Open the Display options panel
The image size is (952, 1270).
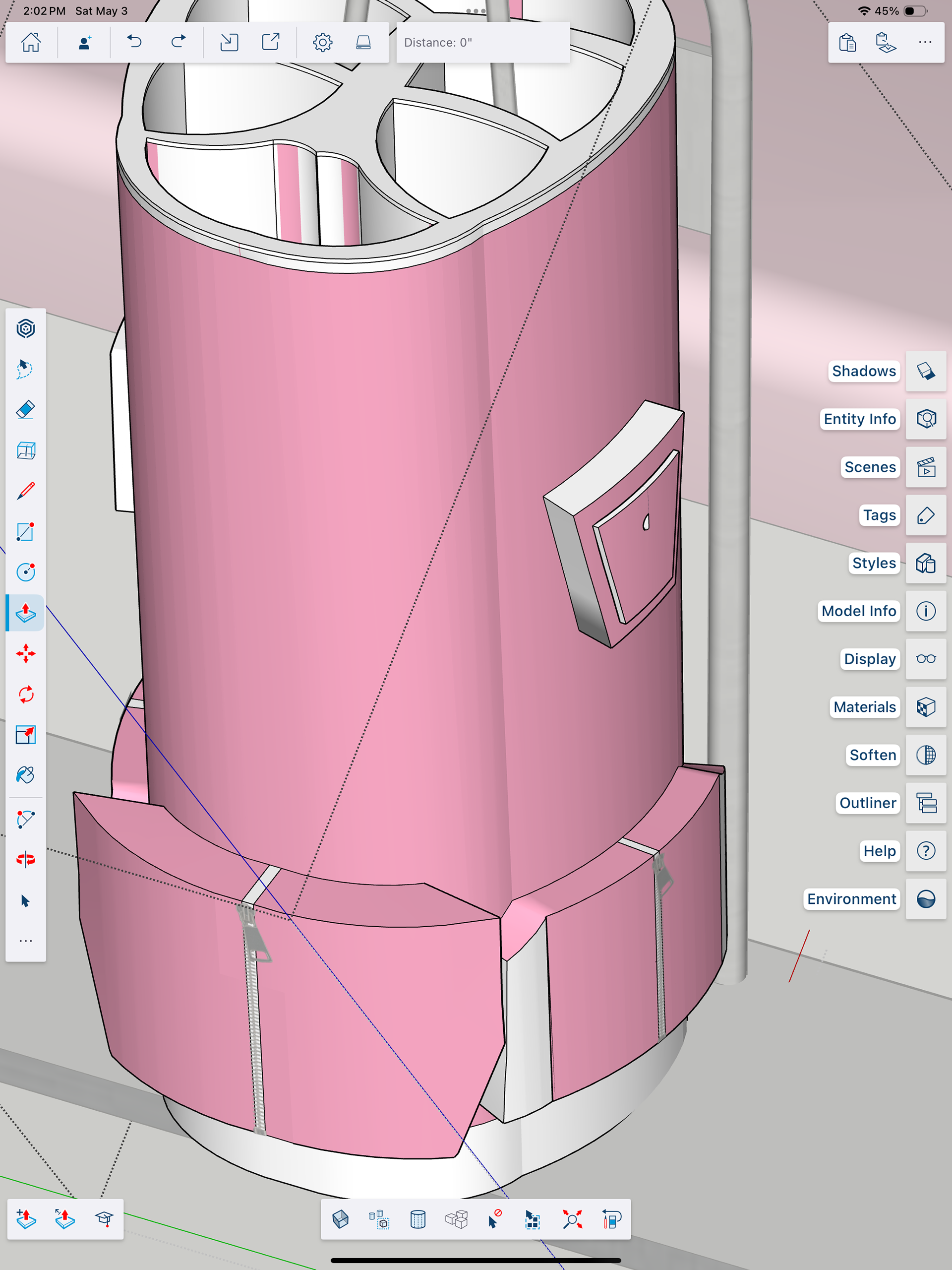(x=926, y=658)
